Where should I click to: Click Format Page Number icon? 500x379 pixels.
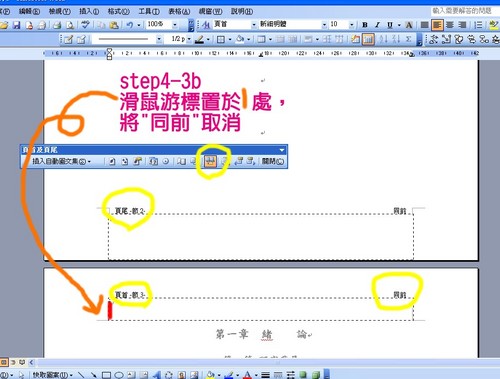click(137, 162)
